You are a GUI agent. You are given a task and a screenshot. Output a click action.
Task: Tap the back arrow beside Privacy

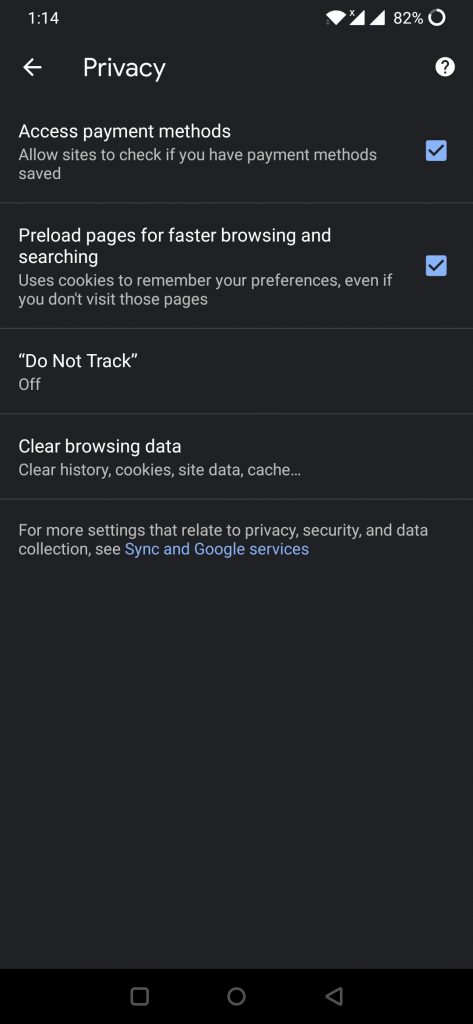tap(32, 67)
